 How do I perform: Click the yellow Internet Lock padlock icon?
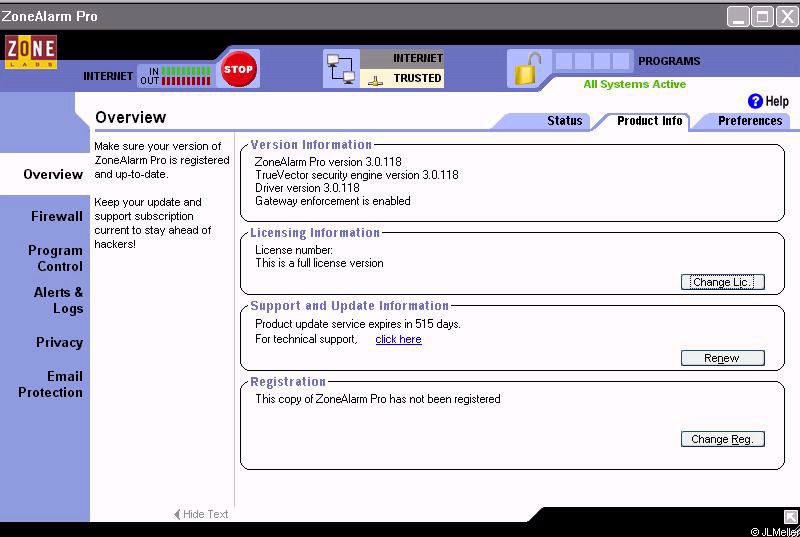(x=528, y=69)
